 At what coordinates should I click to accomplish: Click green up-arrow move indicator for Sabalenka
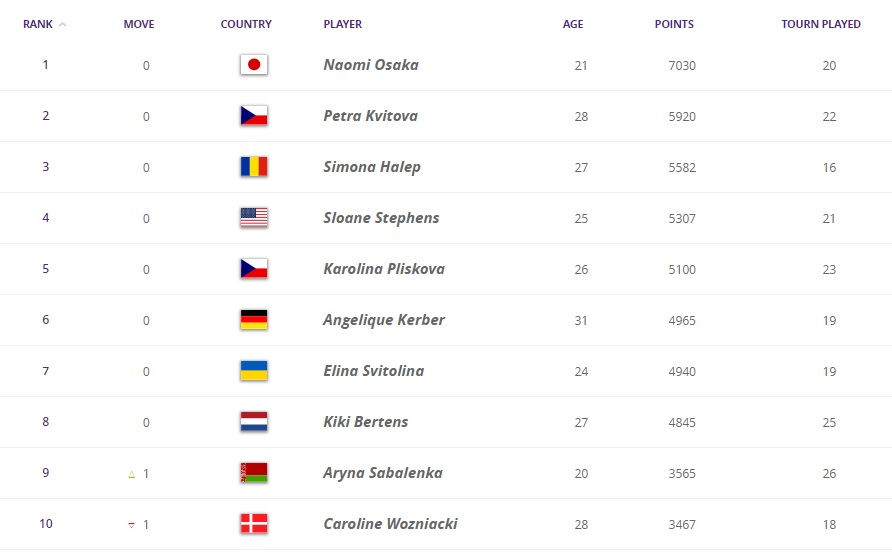point(132,474)
